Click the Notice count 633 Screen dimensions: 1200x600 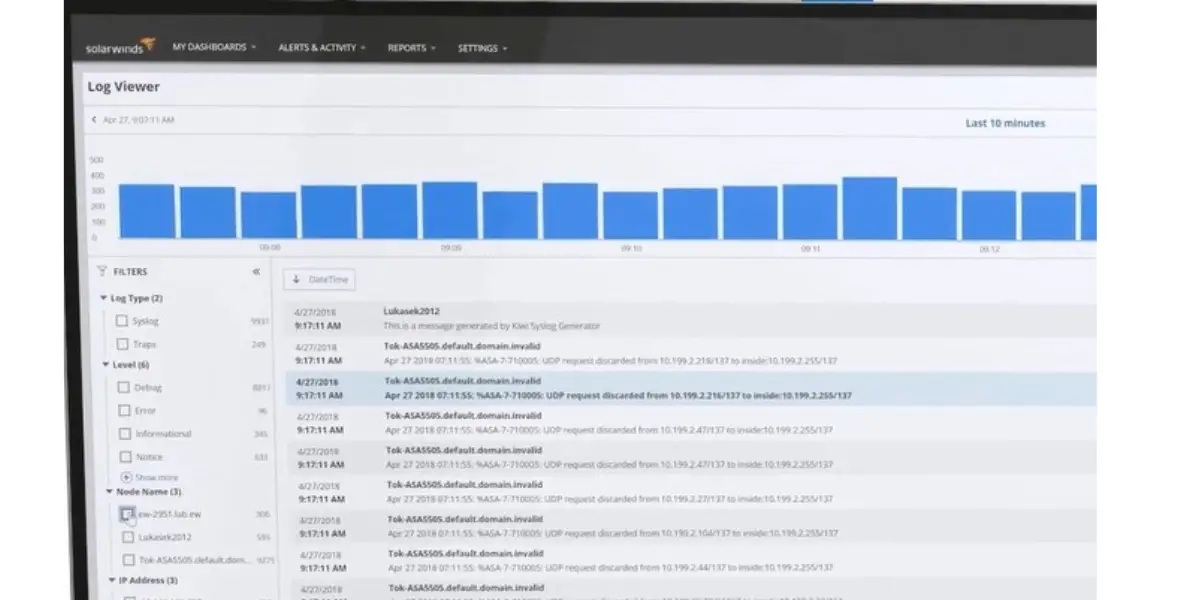tap(262, 457)
